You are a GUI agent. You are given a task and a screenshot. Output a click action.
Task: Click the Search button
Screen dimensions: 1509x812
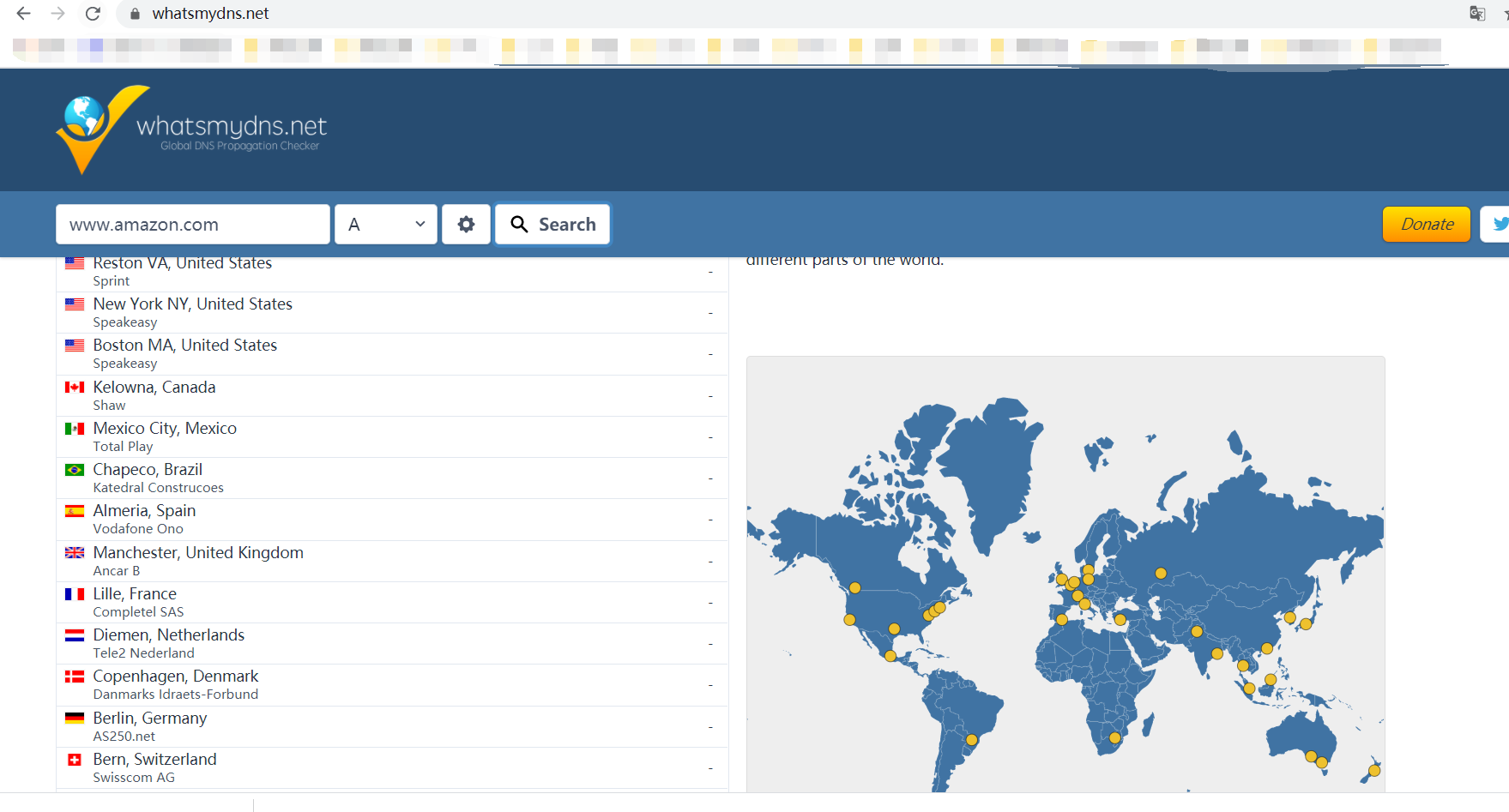click(x=552, y=224)
